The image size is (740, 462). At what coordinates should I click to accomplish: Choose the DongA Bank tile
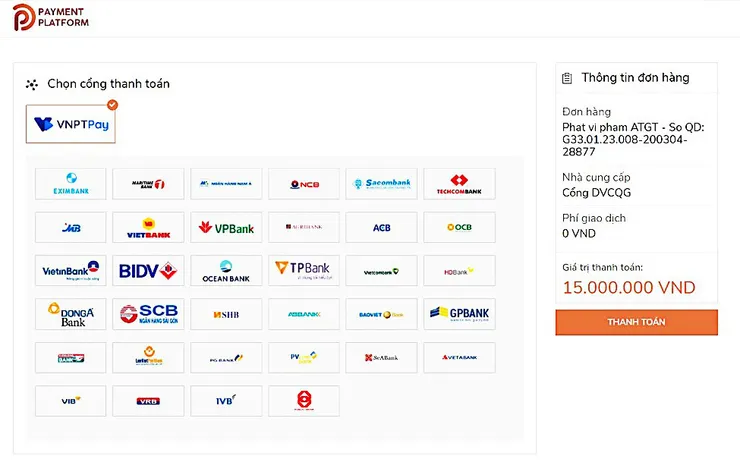70,314
